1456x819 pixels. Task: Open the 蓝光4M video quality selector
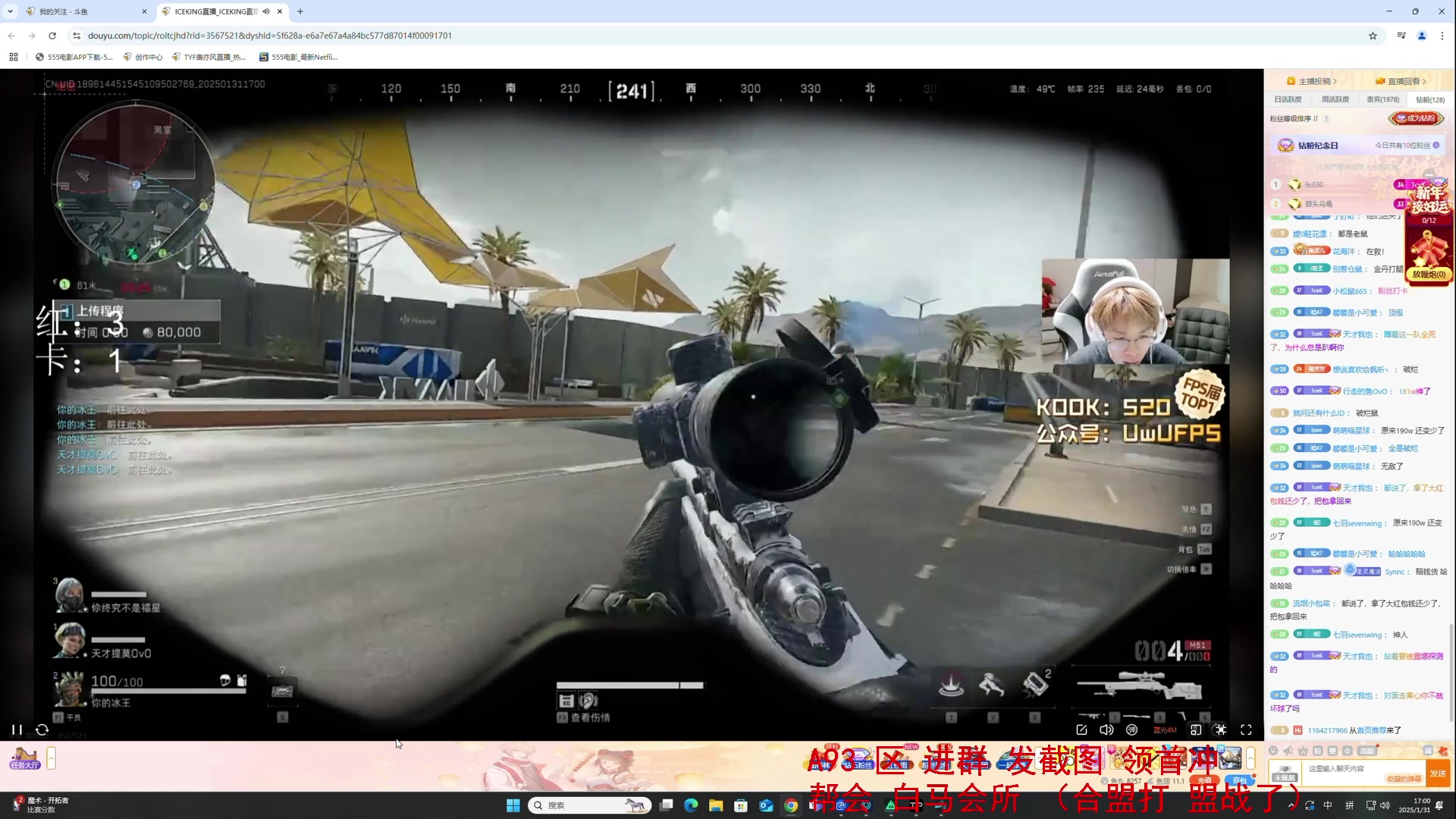tap(1165, 730)
